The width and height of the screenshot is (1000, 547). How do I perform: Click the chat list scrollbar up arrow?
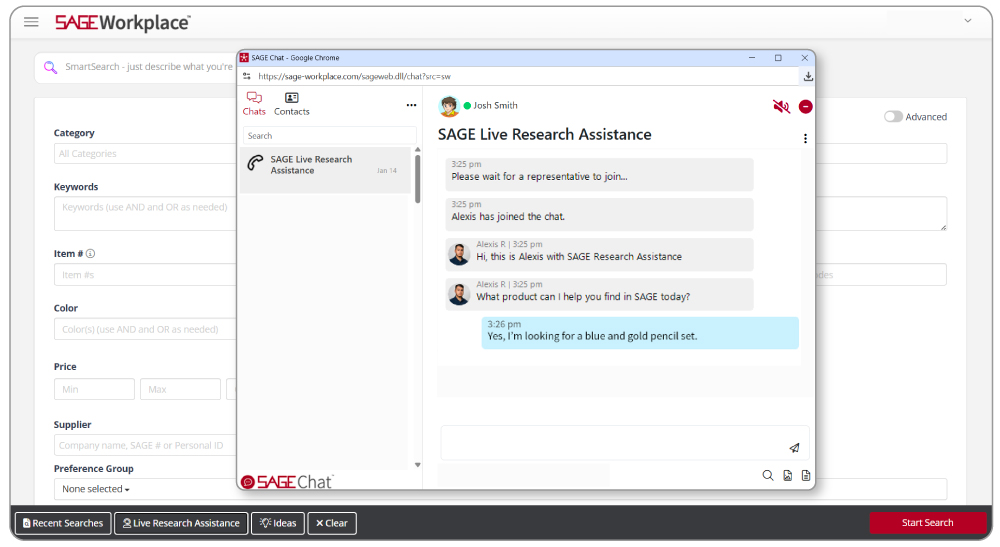[418, 150]
